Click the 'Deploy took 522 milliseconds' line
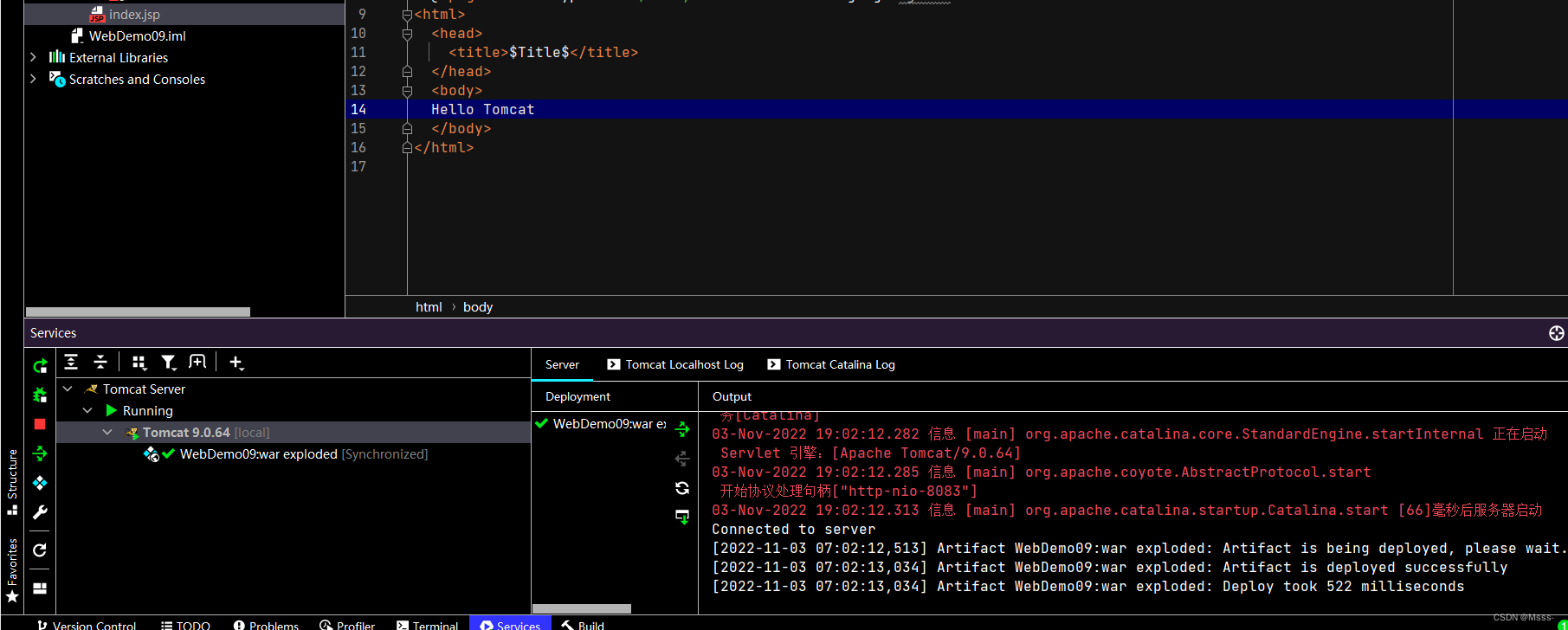 coord(1087,587)
